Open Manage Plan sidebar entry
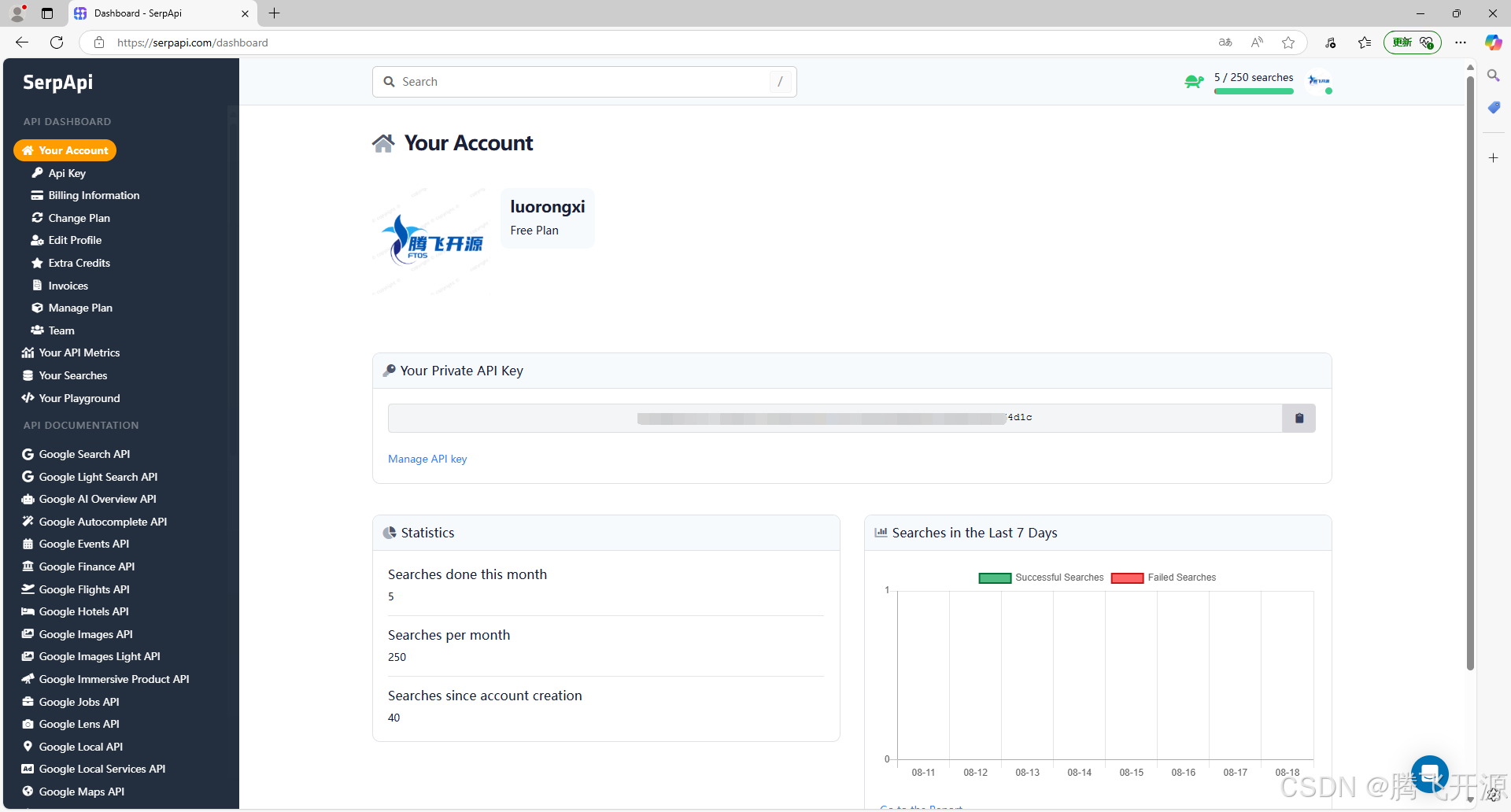The height and width of the screenshot is (812, 1511). (72, 308)
